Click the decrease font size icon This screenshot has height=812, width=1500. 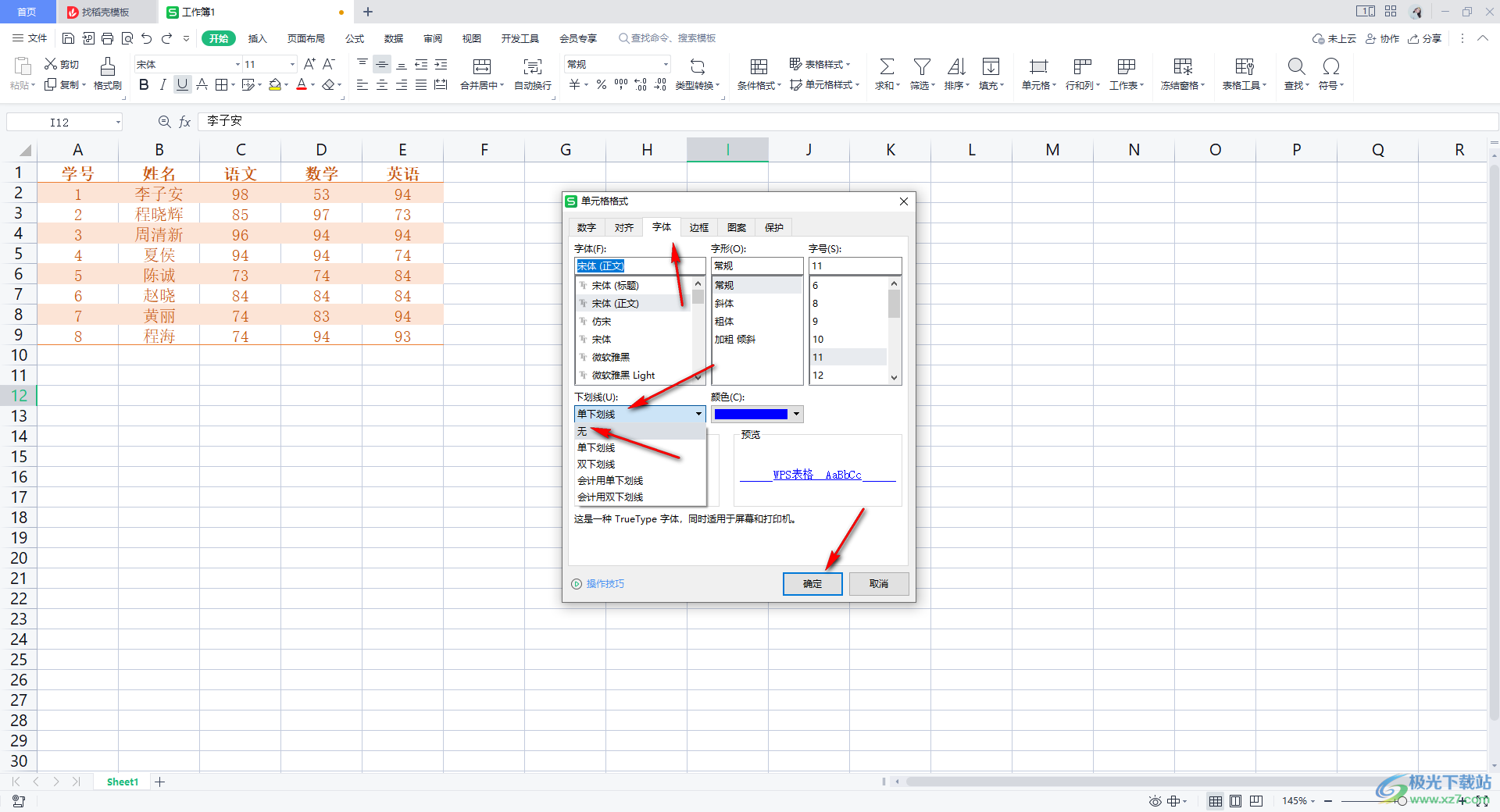point(329,64)
